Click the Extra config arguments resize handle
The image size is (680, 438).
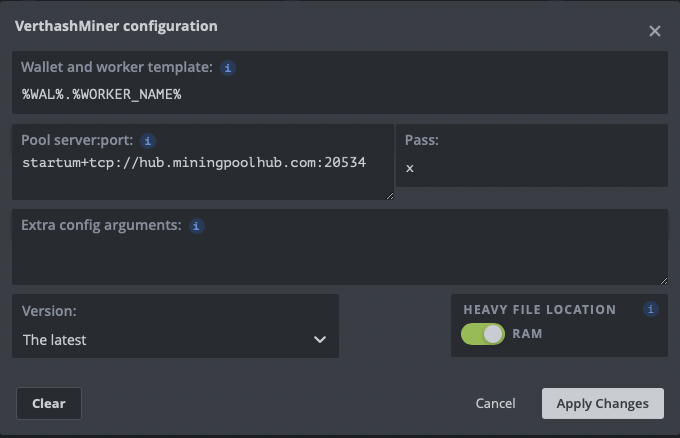coord(664,281)
